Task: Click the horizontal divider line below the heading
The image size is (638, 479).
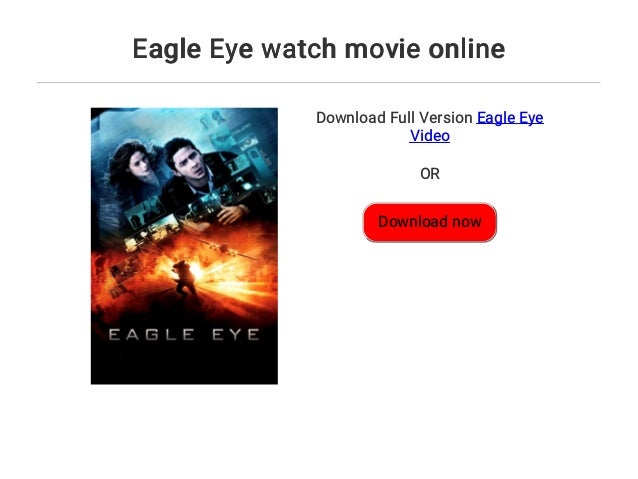Action: tap(319, 83)
